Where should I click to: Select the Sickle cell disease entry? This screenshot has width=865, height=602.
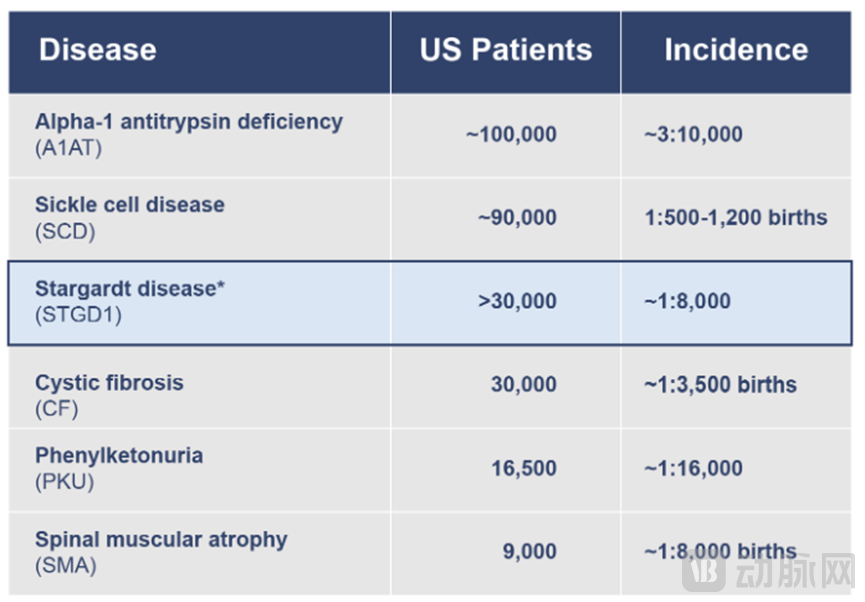point(130,205)
